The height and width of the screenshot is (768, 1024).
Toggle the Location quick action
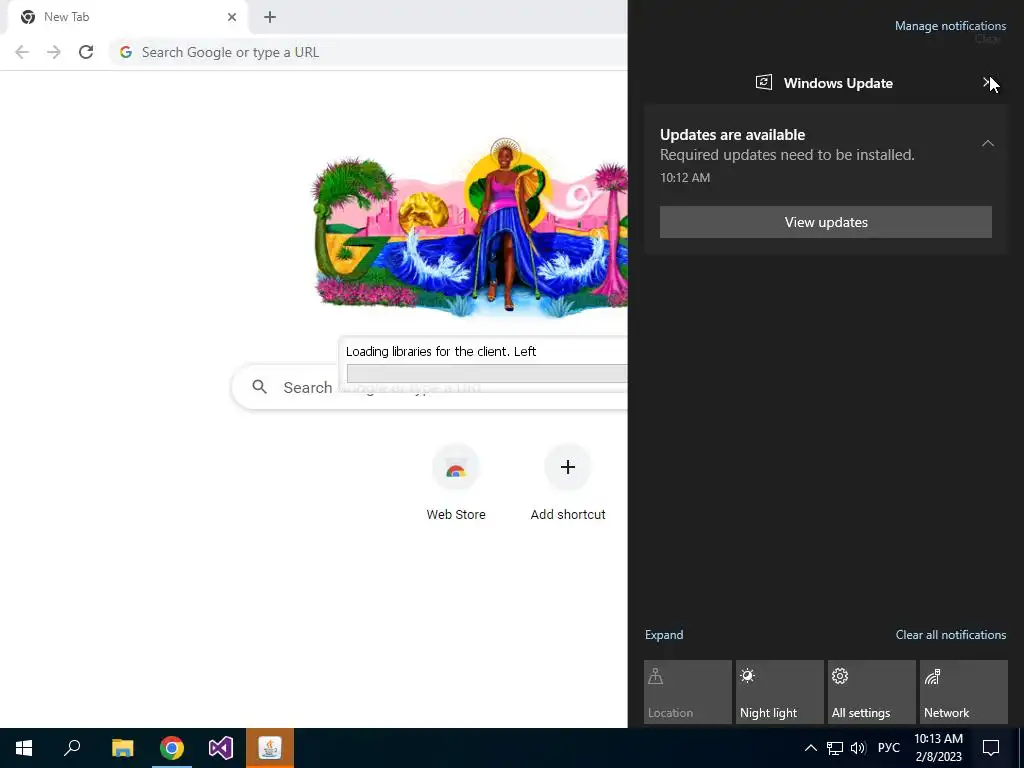[x=688, y=692]
